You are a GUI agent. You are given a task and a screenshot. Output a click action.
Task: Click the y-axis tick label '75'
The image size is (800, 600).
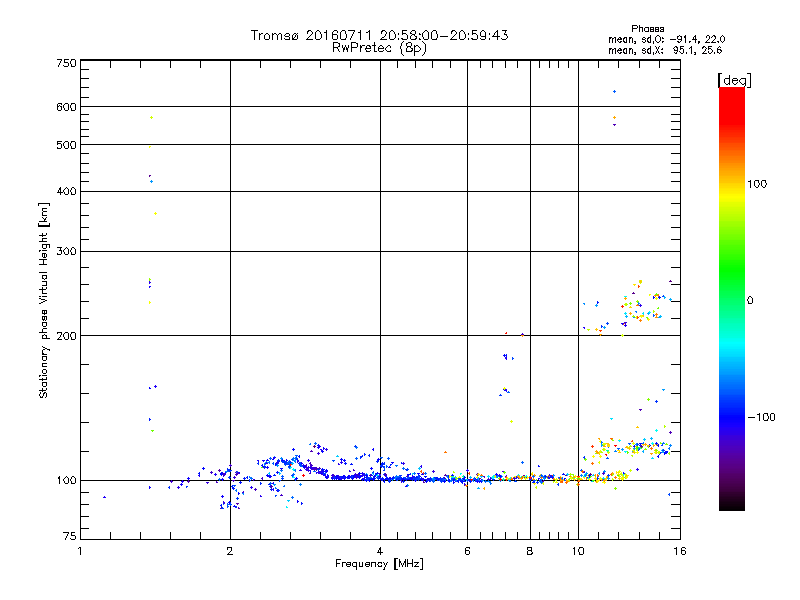pyautogui.click(x=70, y=536)
